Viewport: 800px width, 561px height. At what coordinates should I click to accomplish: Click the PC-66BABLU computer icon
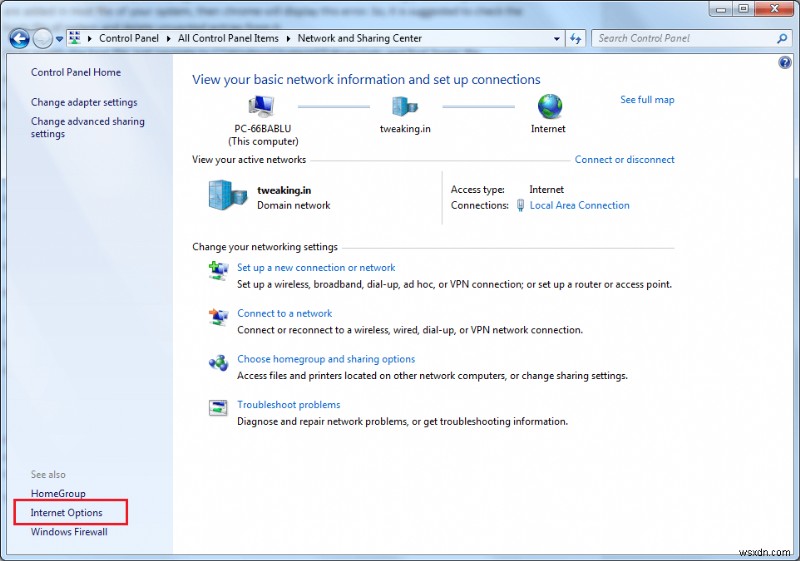262,106
